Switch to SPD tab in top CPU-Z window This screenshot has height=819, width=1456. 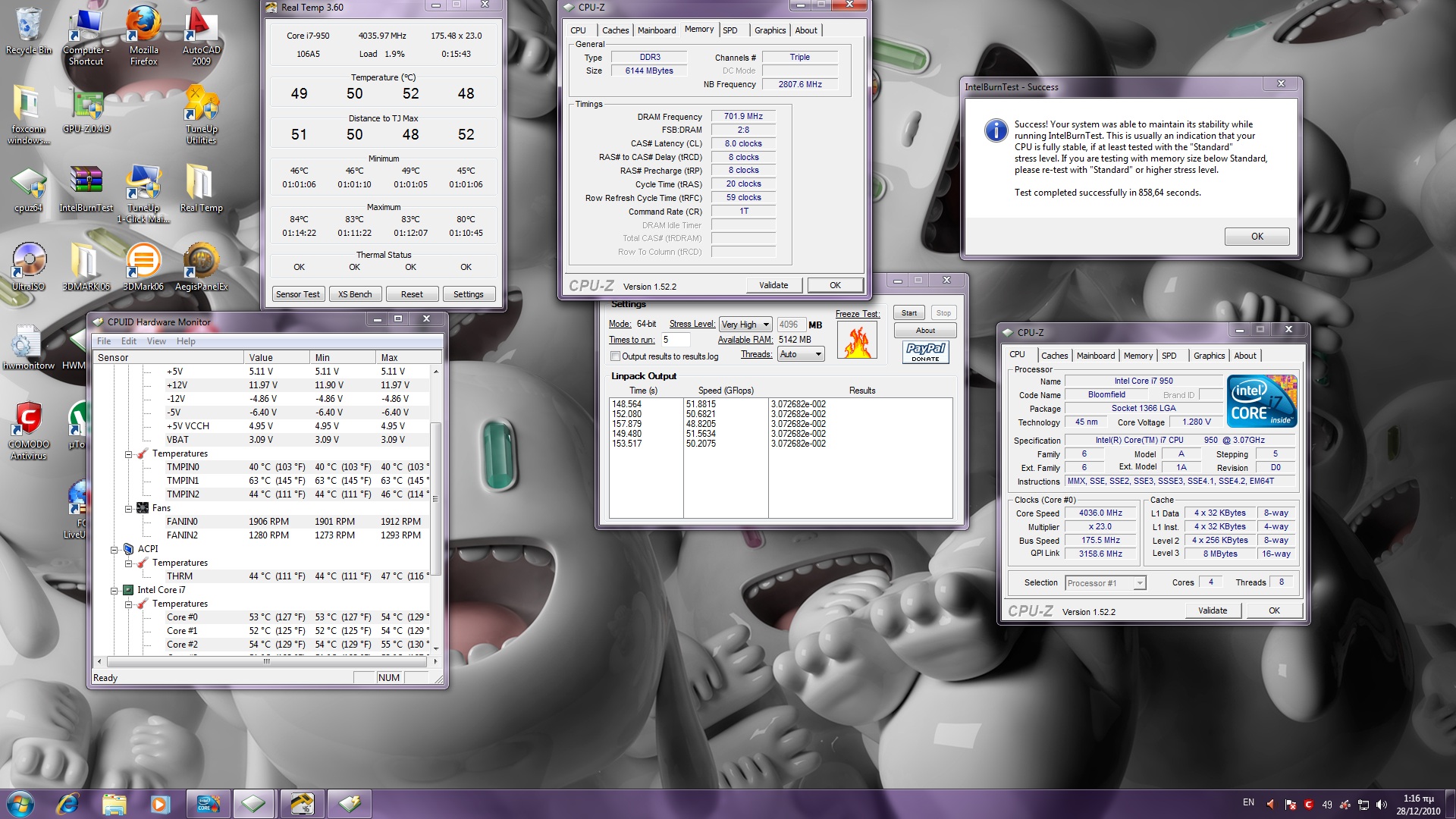[x=730, y=30]
